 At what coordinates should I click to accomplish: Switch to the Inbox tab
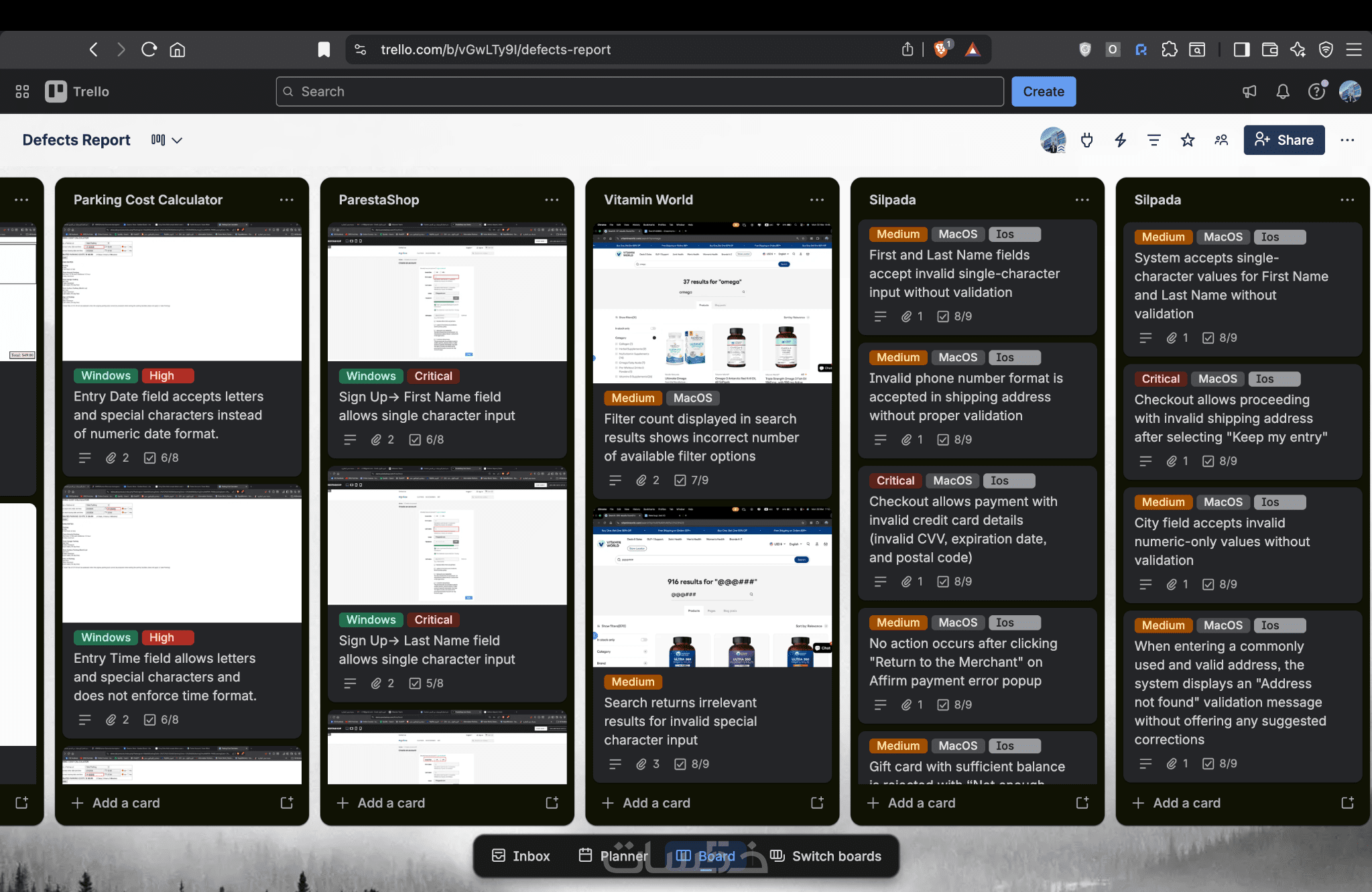coord(521,856)
